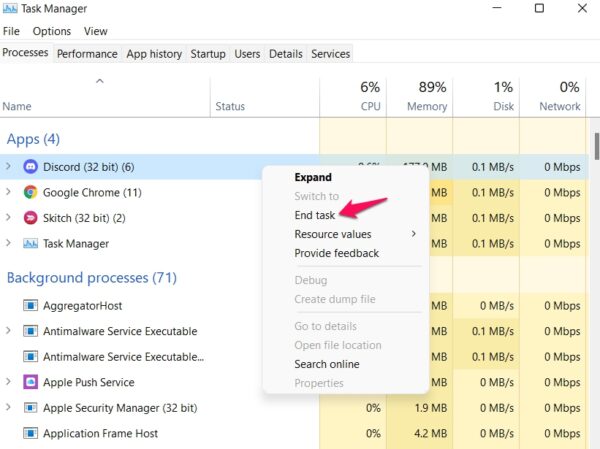Click the Background processes (71) heading
Screen dimensions: 600x449
(x=92, y=278)
